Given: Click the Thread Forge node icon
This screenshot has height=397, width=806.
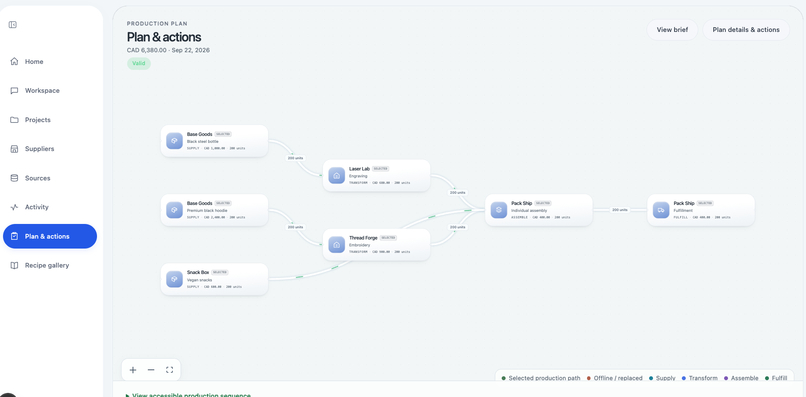Looking at the screenshot, I should (x=337, y=245).
